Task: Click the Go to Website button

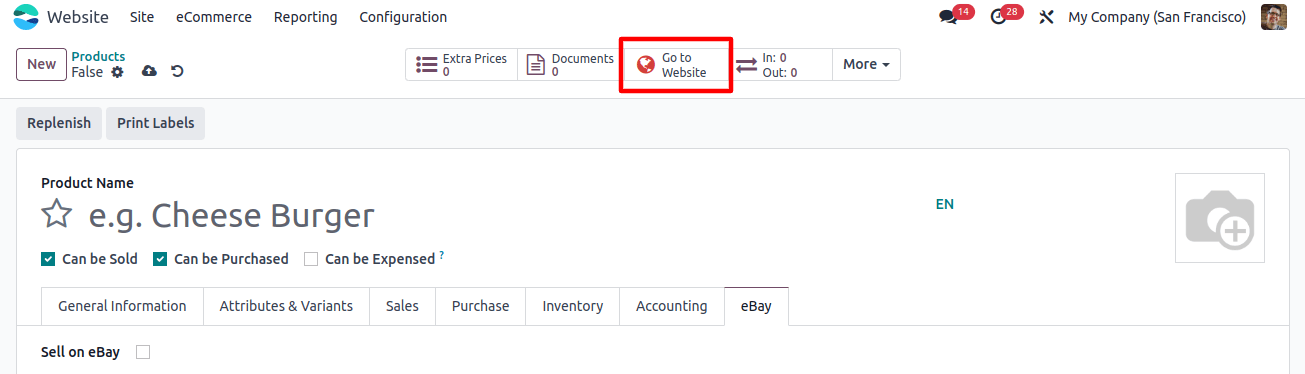Action: click(676, 65)
